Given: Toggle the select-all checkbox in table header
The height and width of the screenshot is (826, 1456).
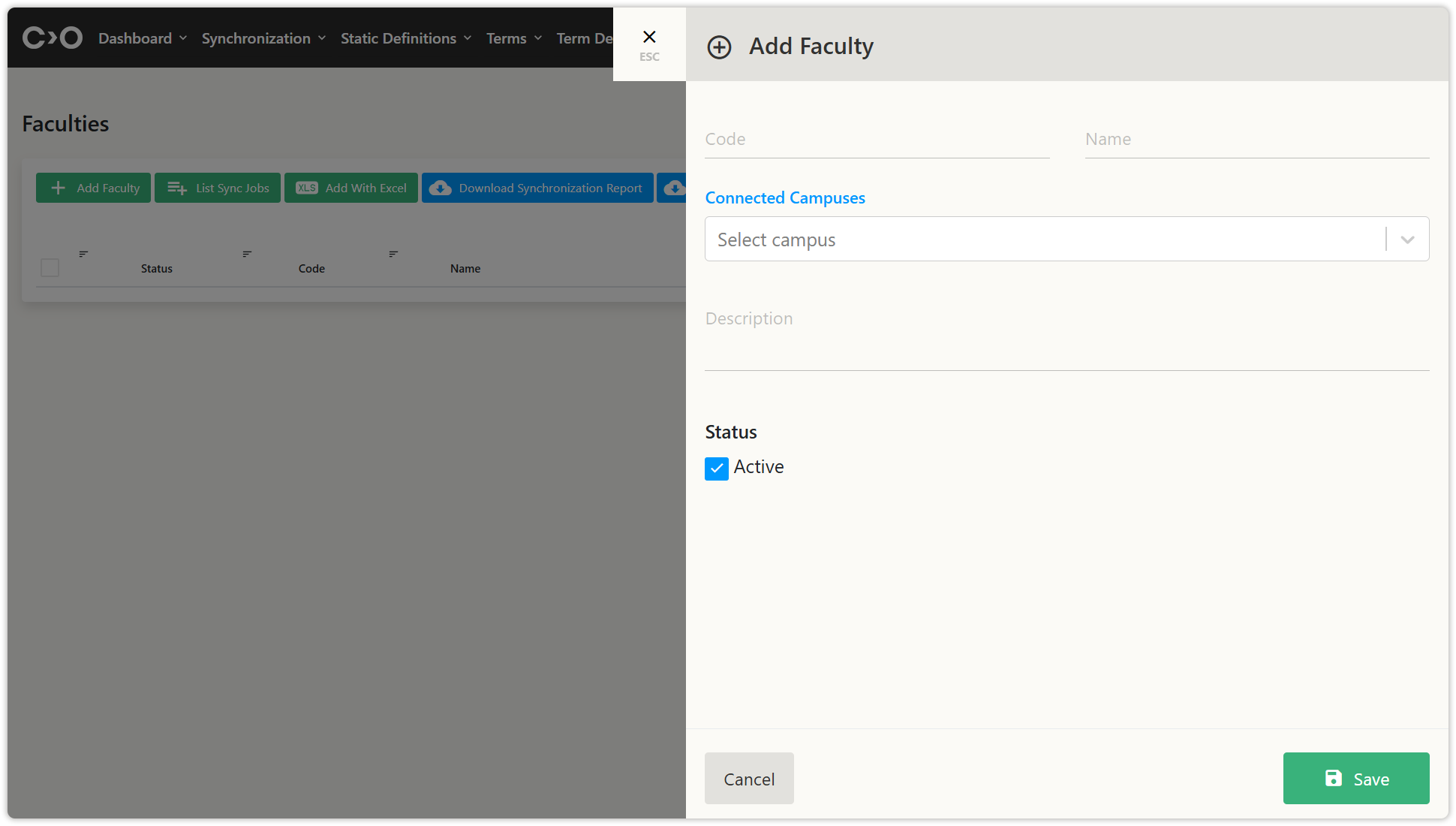Looking at the screenshot, I should click(50, 267).
